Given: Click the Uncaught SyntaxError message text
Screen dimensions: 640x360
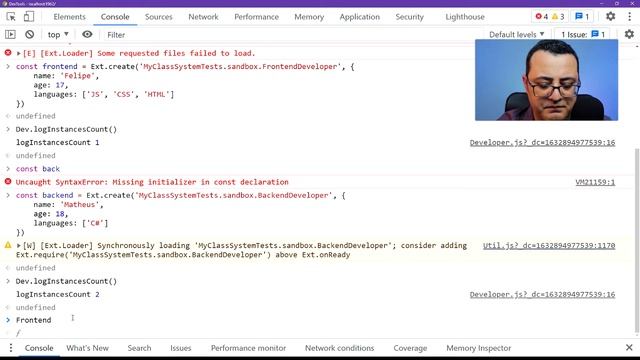Looking at the screenshot, I should [152, 182].
